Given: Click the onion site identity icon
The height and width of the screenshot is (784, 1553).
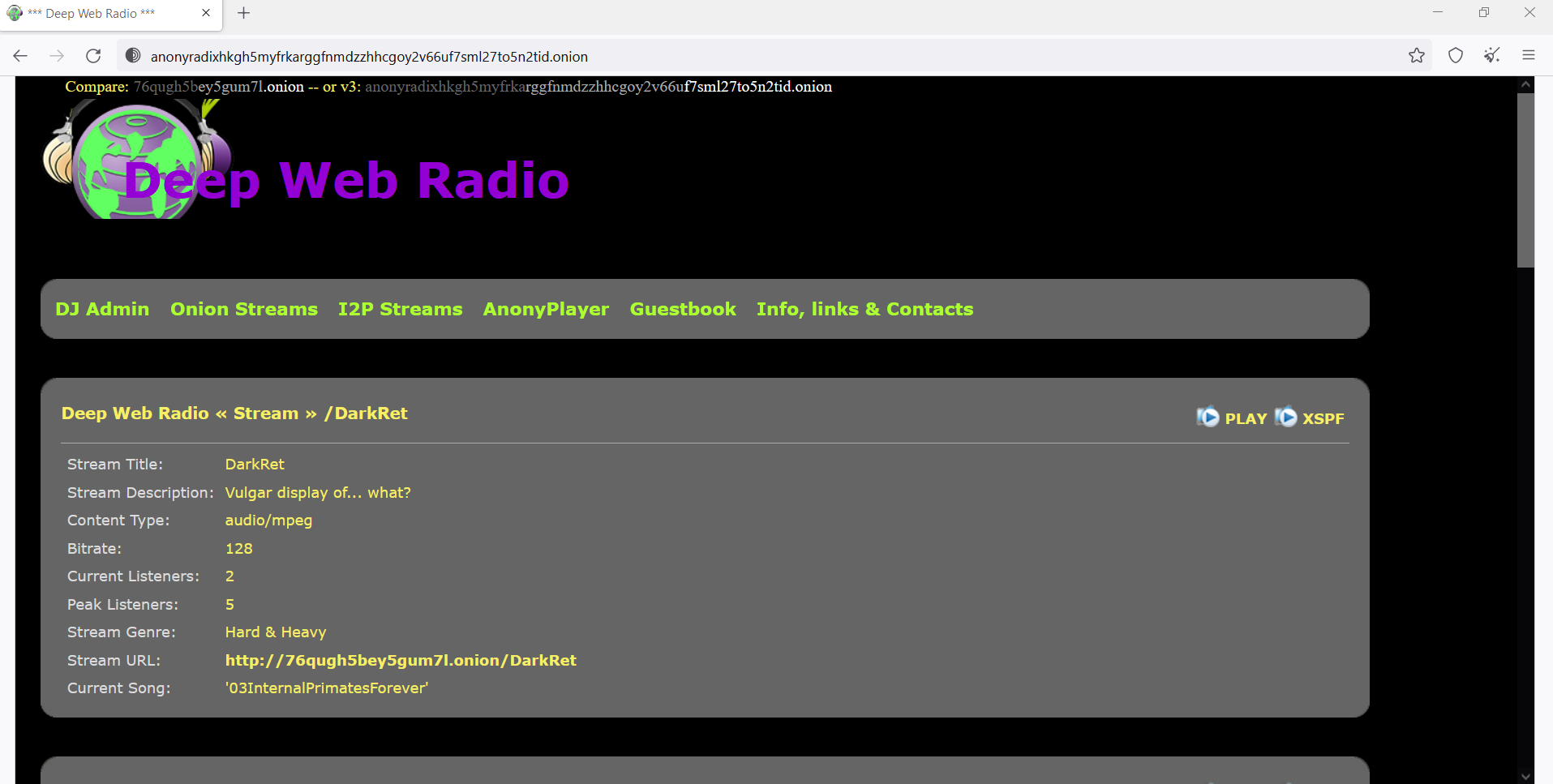Looking at the screenshot, I should tap(133, 56).
